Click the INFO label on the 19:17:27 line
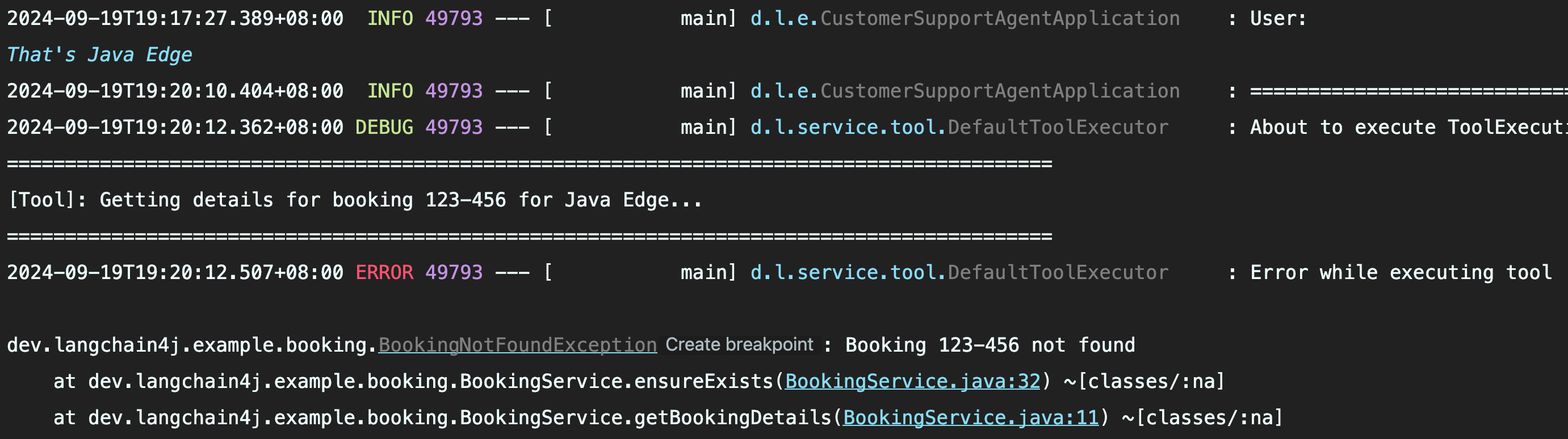The height and width of the screenshot is (439, 1568). (389, 18)
